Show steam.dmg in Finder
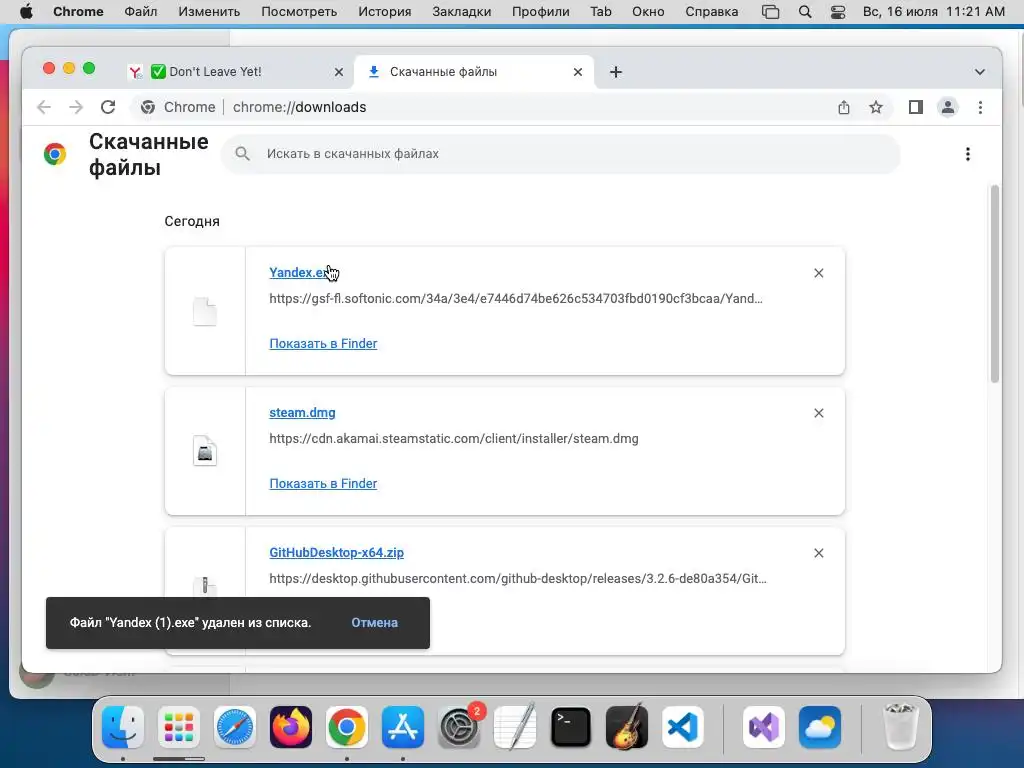This screenshot has height=768, width=1024. [x=323, y=483]
